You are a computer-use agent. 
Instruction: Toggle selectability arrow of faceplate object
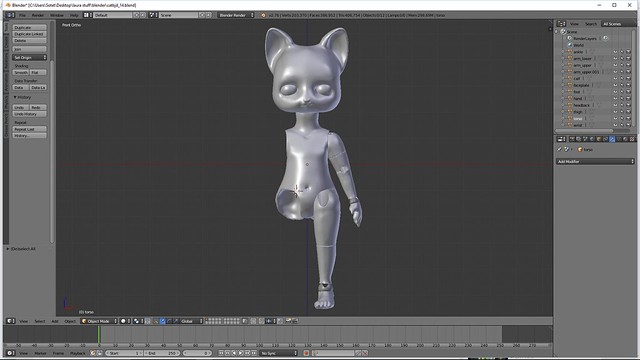click(x=622, y=85)
